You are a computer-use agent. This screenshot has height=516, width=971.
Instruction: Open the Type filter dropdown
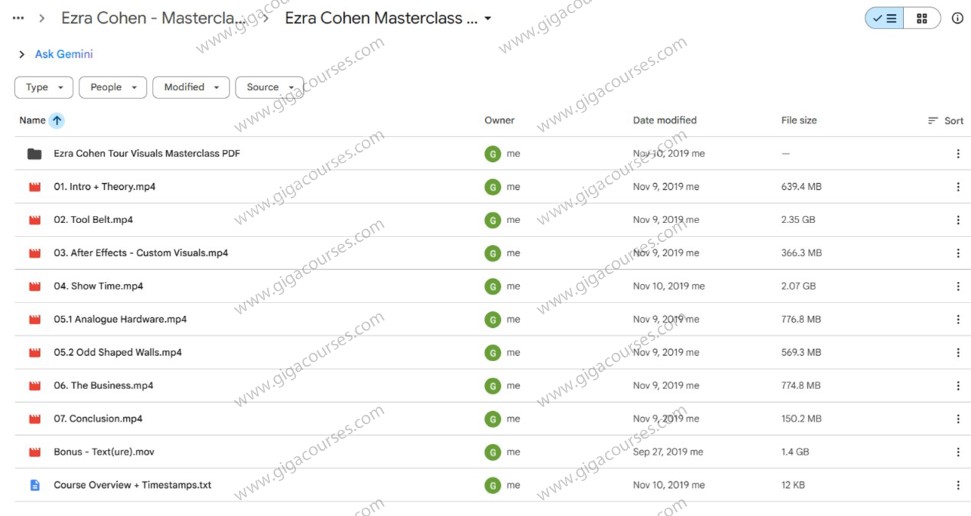pos(44,87)
